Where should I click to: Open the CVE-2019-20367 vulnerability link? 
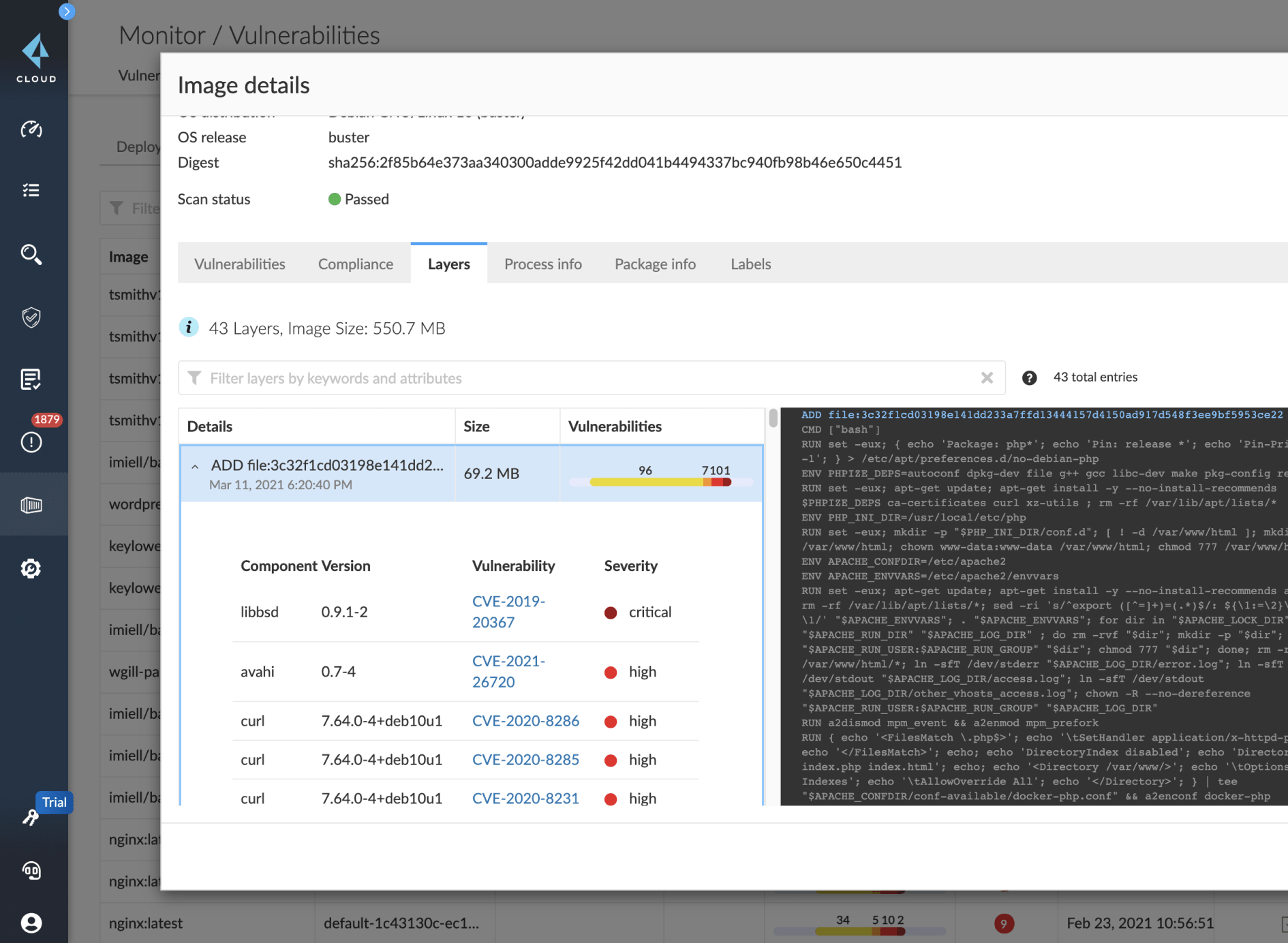pos(509,611)
